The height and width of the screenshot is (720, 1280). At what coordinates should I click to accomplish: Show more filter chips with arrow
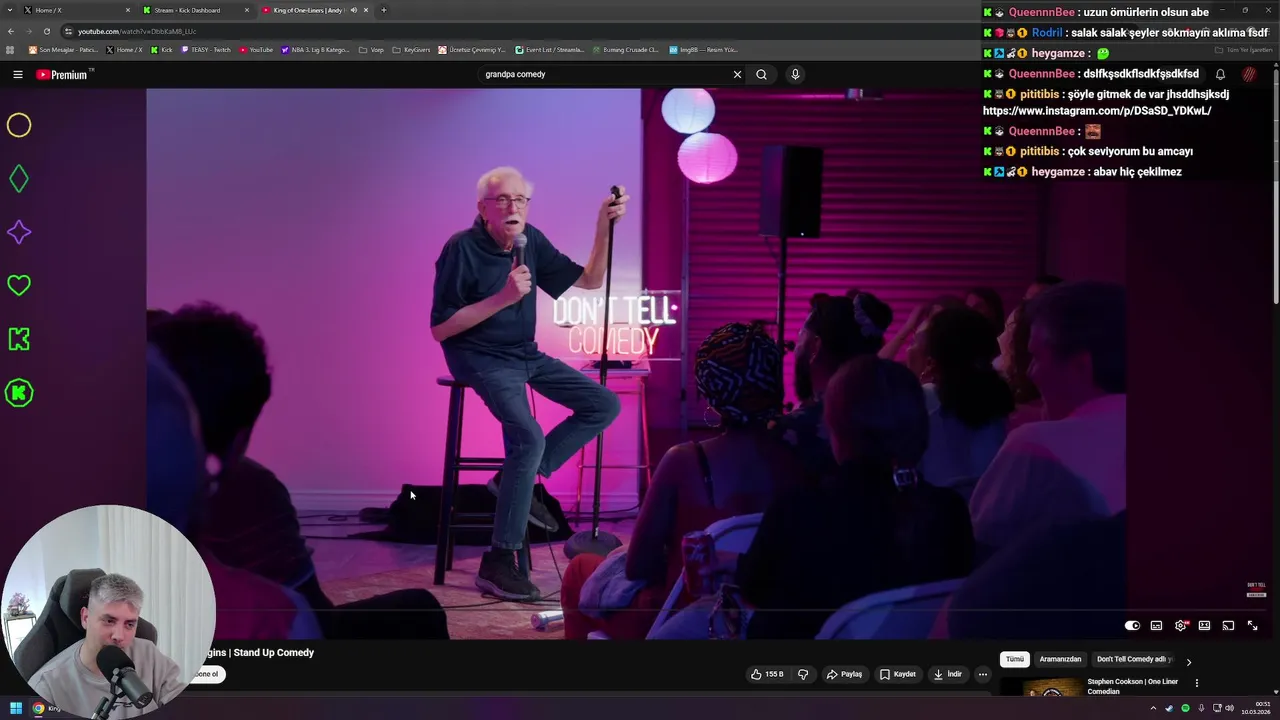[x=1188, y=661]
